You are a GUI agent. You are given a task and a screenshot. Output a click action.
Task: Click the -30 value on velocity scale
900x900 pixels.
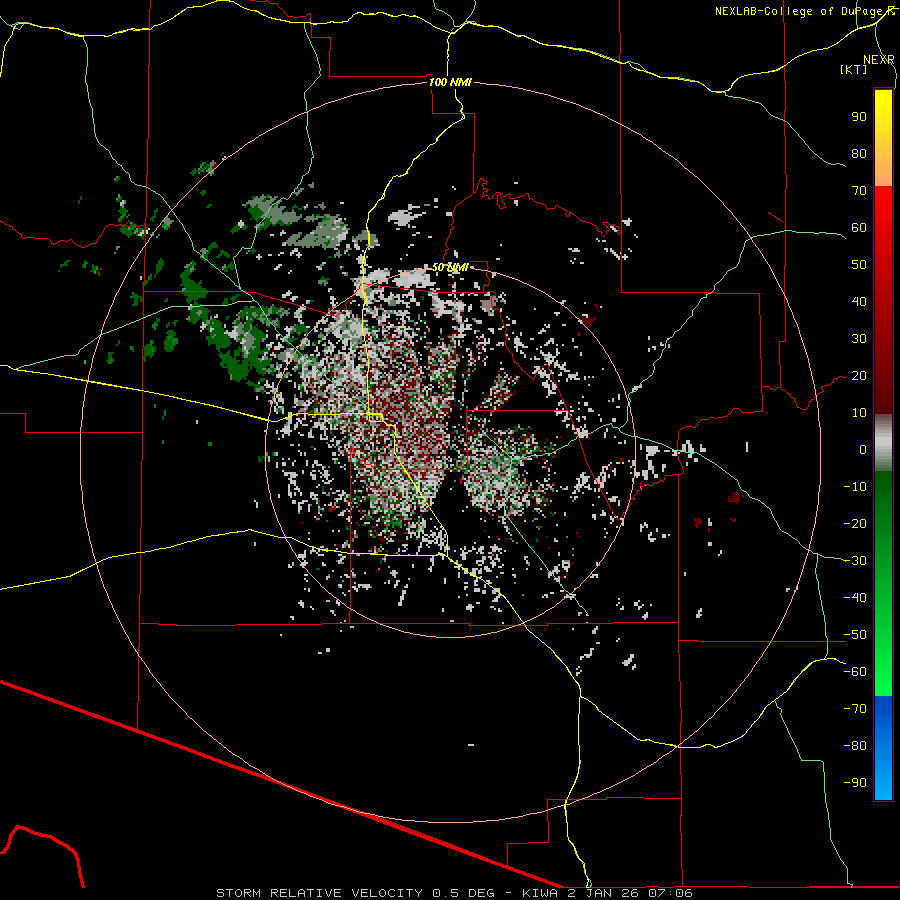[x=855, y=561]
